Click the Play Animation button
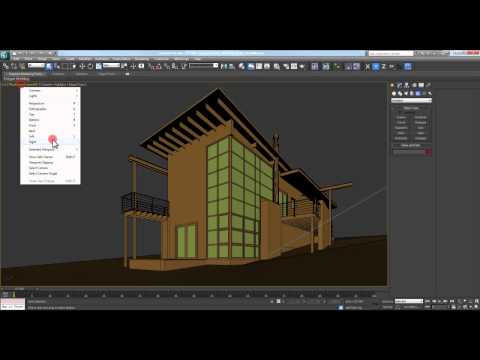The height and width of the screenshot is (360, 480). pyautogui.click(x=439, y=301)
